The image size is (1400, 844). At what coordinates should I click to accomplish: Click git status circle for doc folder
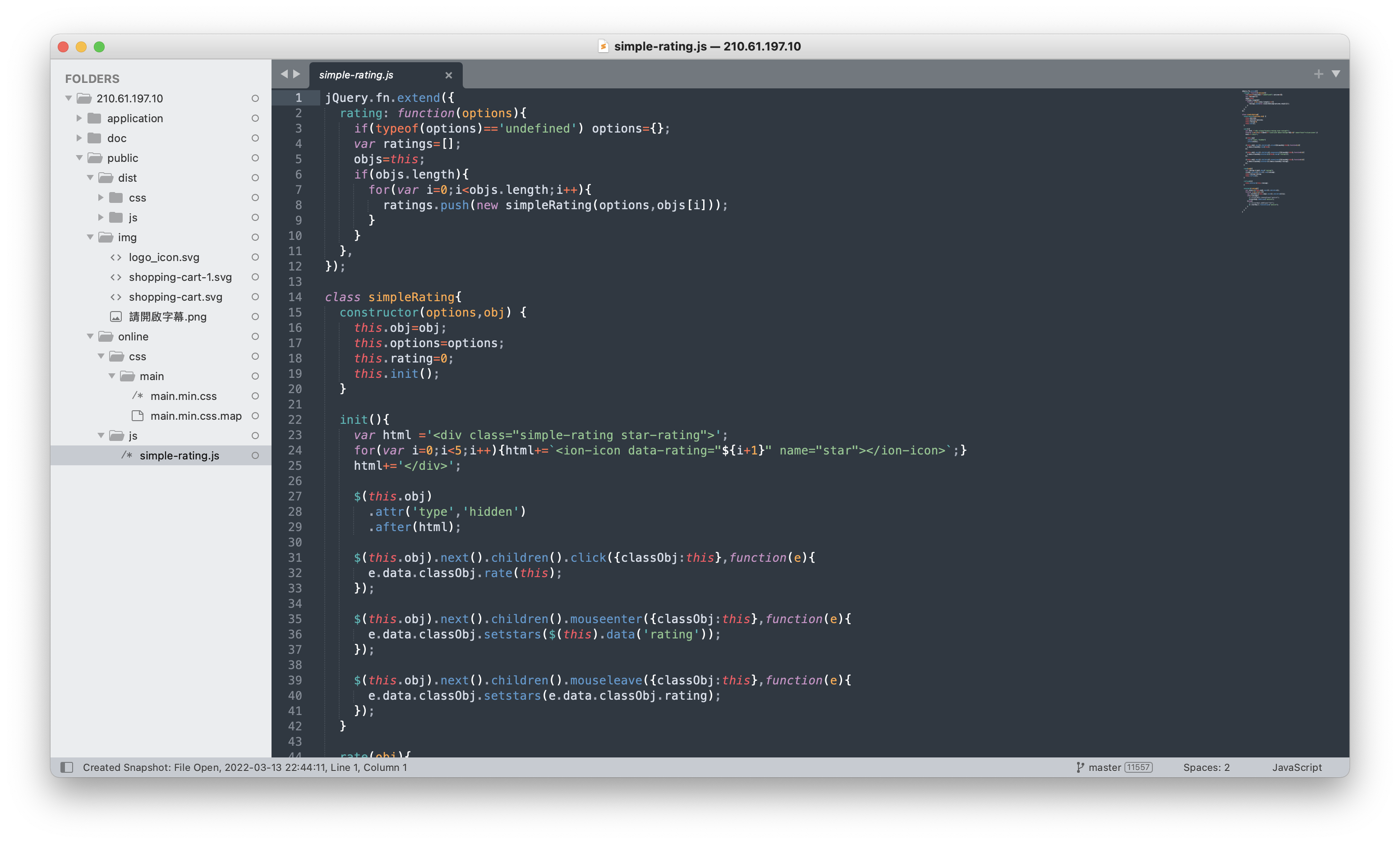[255, 138]
